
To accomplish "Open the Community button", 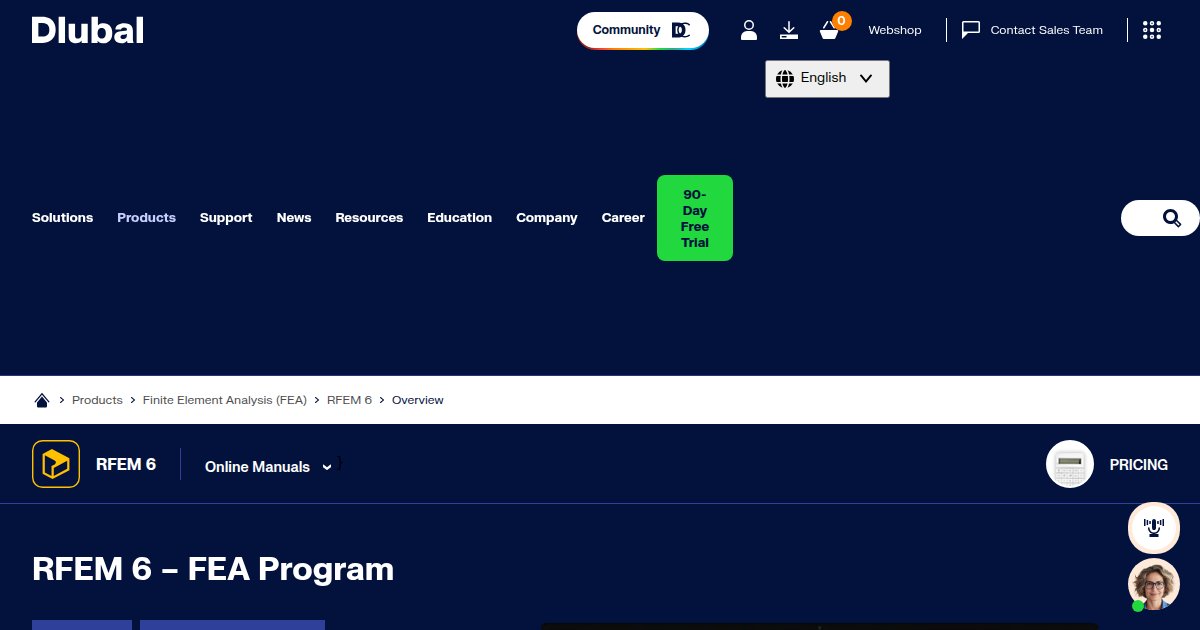I will pyautogui.click(x=643, y=30).
